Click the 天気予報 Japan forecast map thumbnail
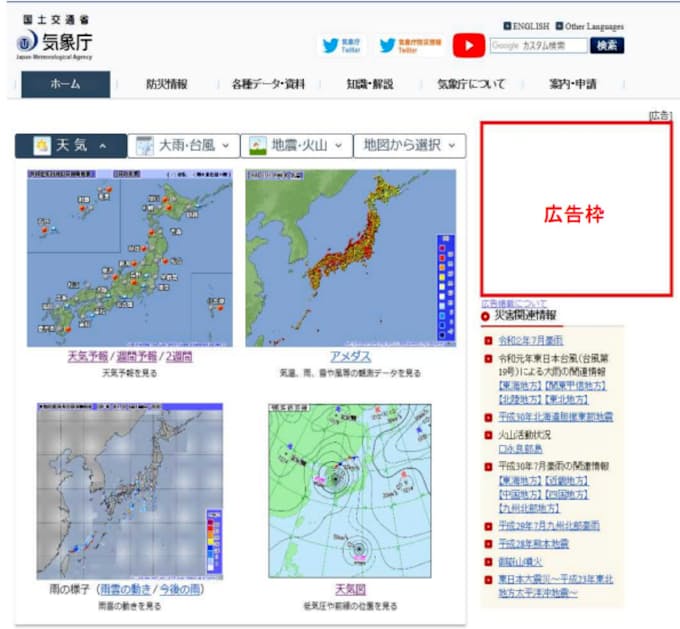Image resolution: width=680 pixels, height=629 pixels. 129,257
